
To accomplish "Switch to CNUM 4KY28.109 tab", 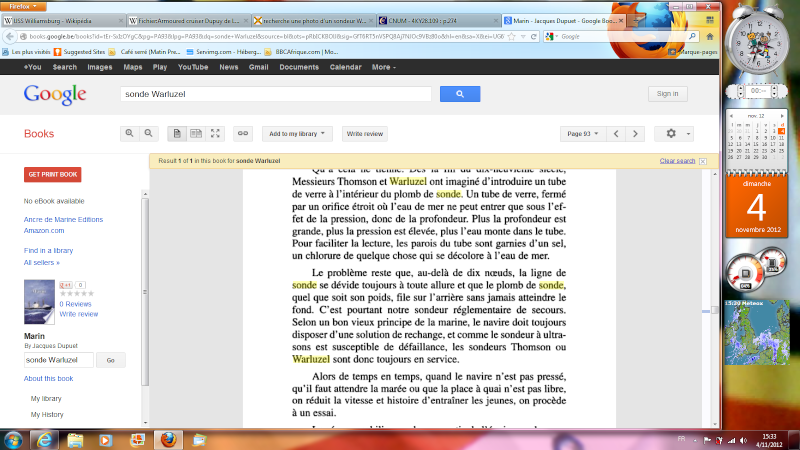I will coord(439,21).
